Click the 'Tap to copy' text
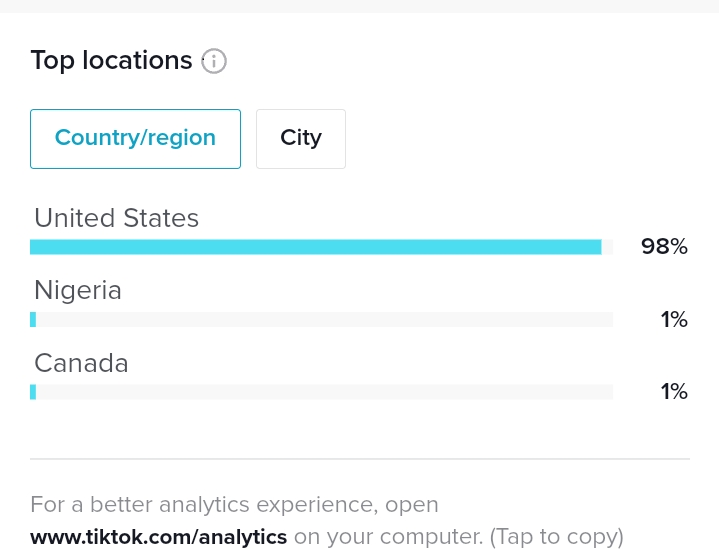 coord(557,537)
